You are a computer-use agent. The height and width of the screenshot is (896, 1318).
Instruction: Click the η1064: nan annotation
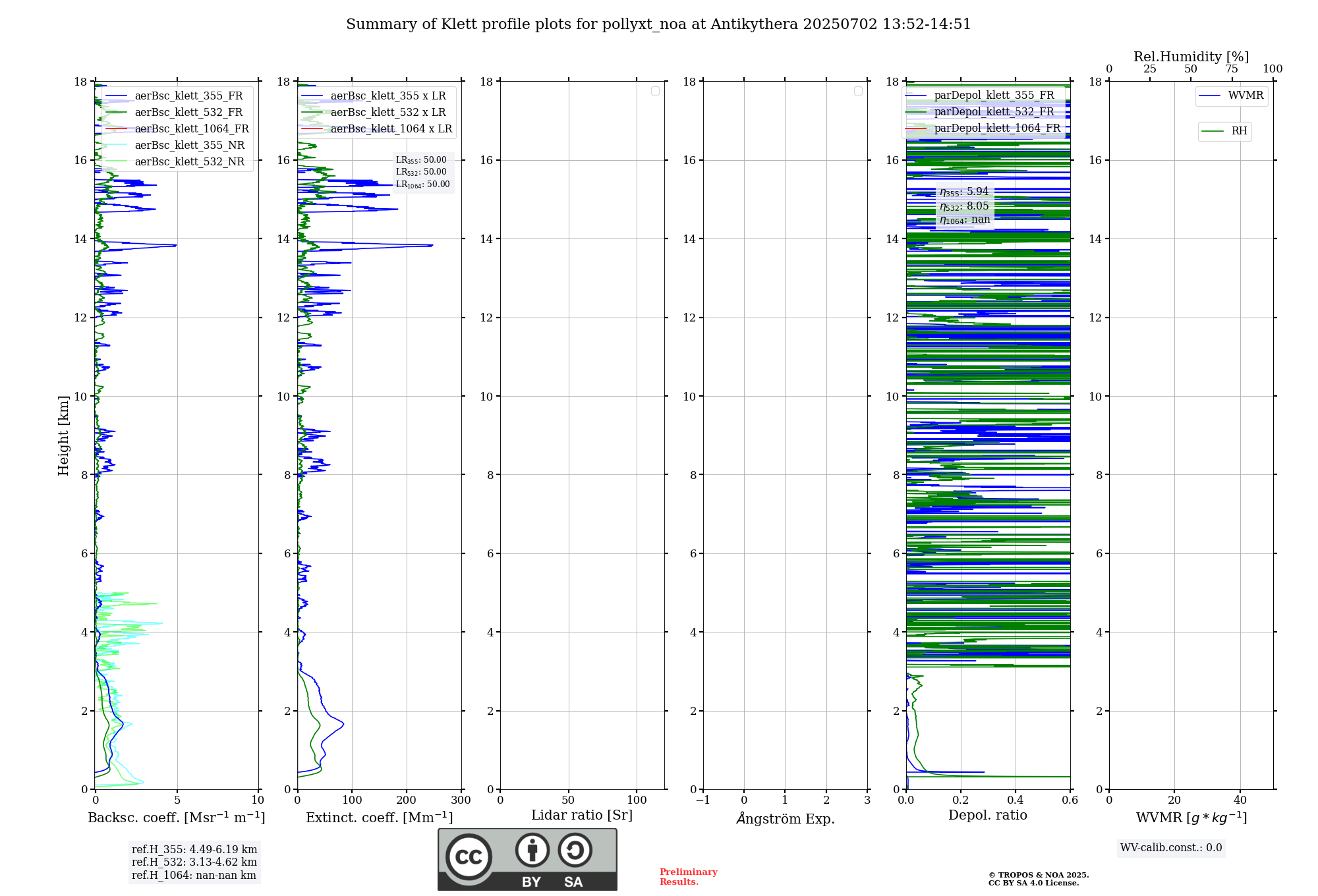(965, 220)
